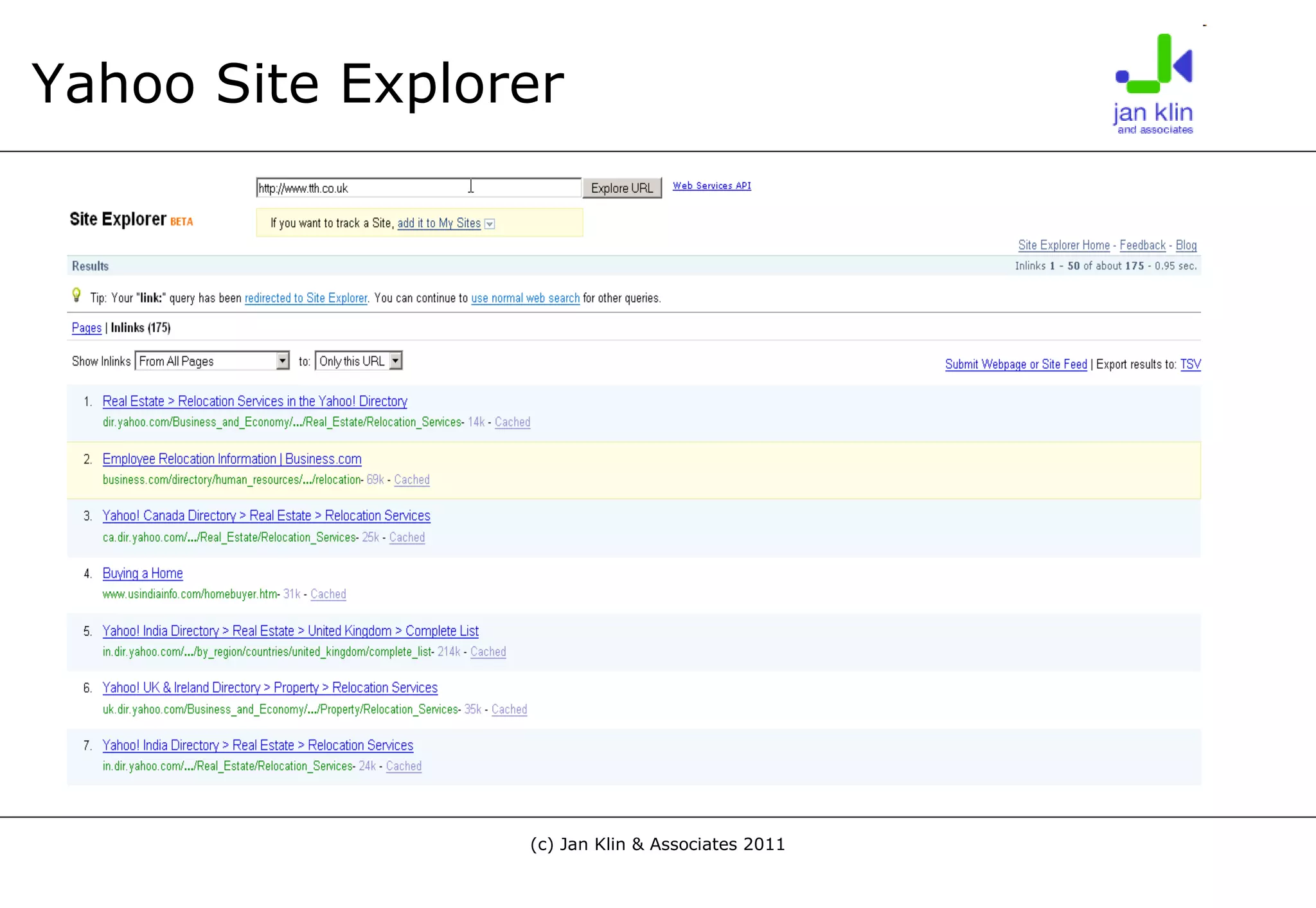1316x908 pixels.
Task: Go to Site Explorer Home
Action: (1063, 245)
